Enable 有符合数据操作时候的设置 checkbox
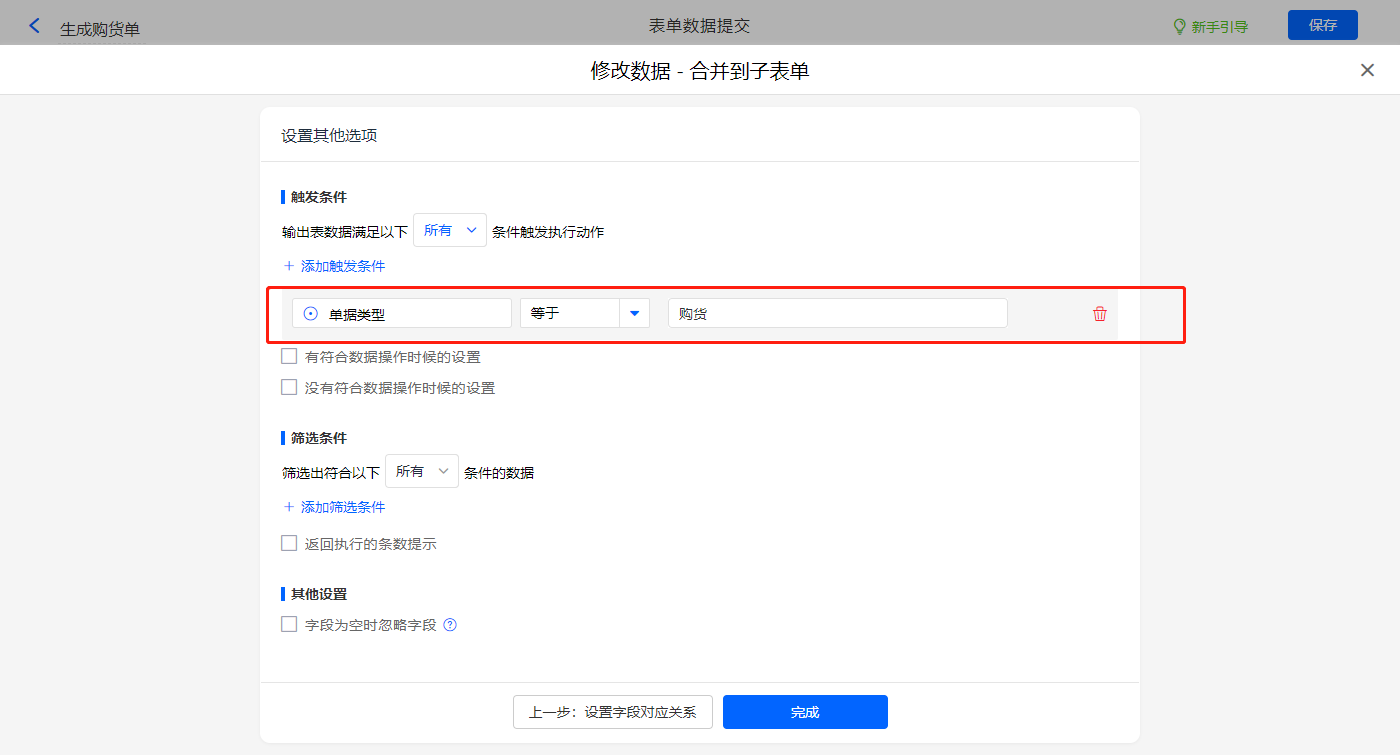The image size is (1400, 755). pos(289,356)
